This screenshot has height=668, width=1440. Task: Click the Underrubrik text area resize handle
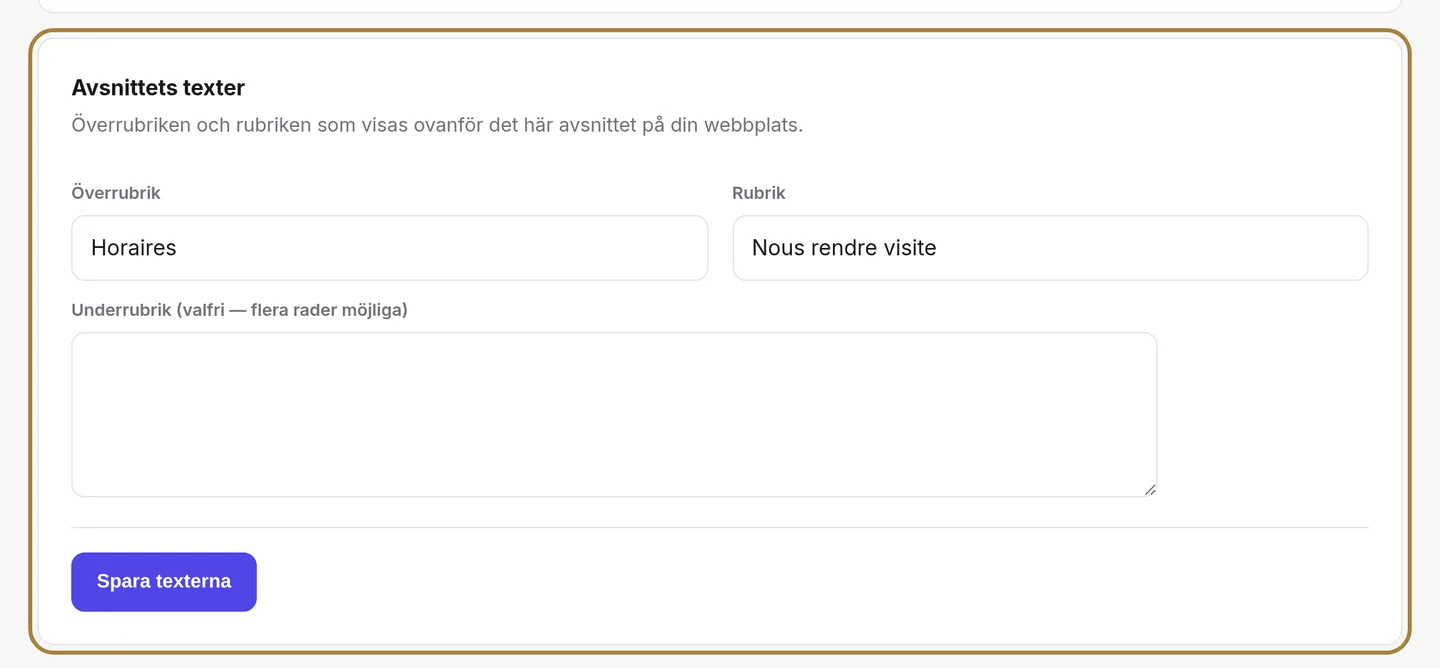click(1150, 489)
